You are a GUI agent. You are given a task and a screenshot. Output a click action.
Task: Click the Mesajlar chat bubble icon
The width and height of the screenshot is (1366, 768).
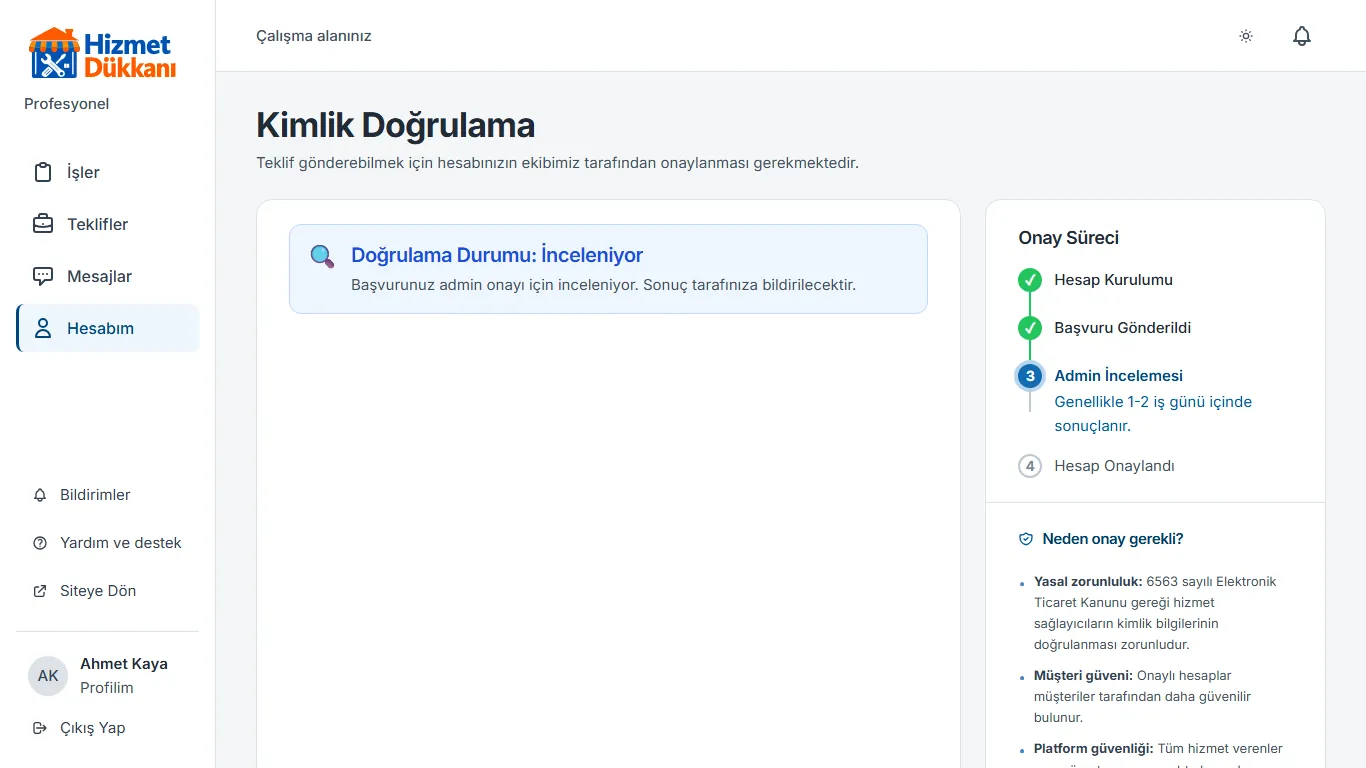(43, 276)
